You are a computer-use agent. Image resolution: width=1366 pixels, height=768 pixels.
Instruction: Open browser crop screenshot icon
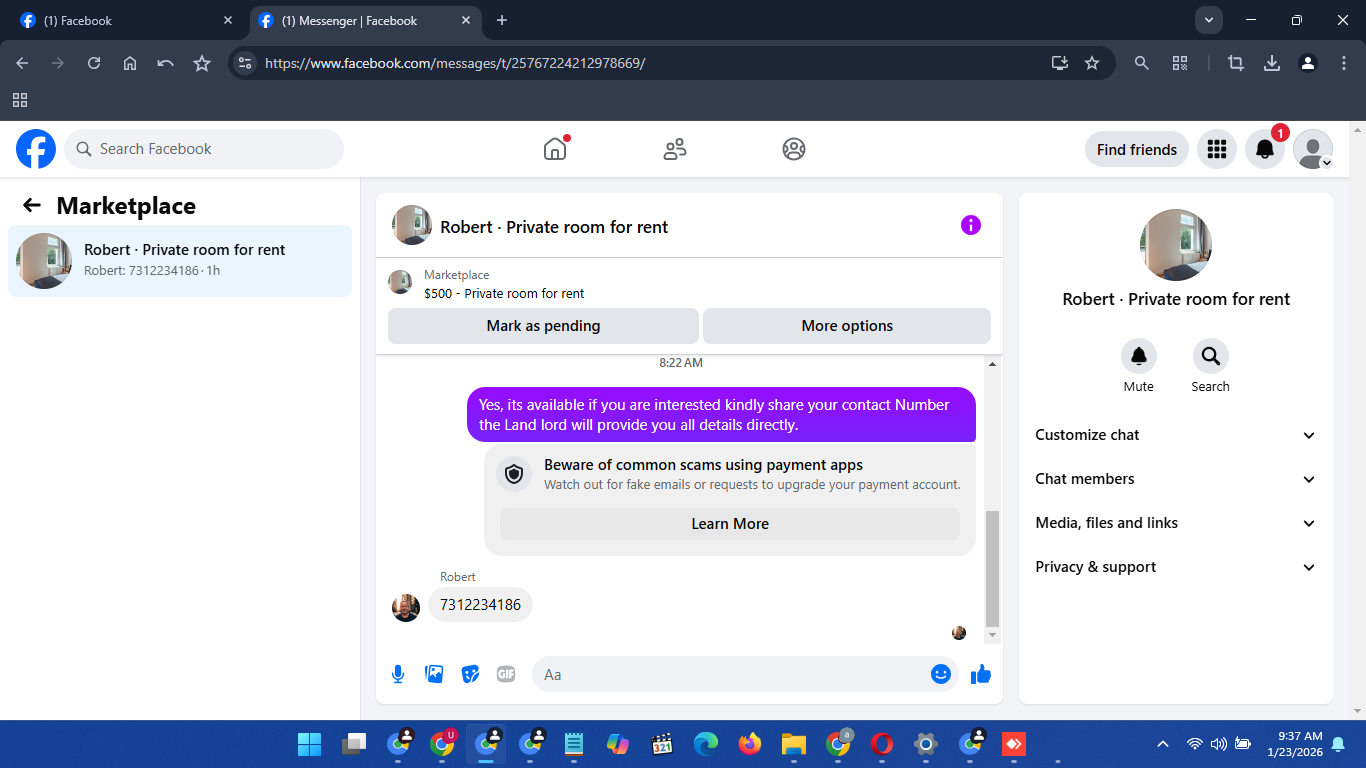[1236, 63]
